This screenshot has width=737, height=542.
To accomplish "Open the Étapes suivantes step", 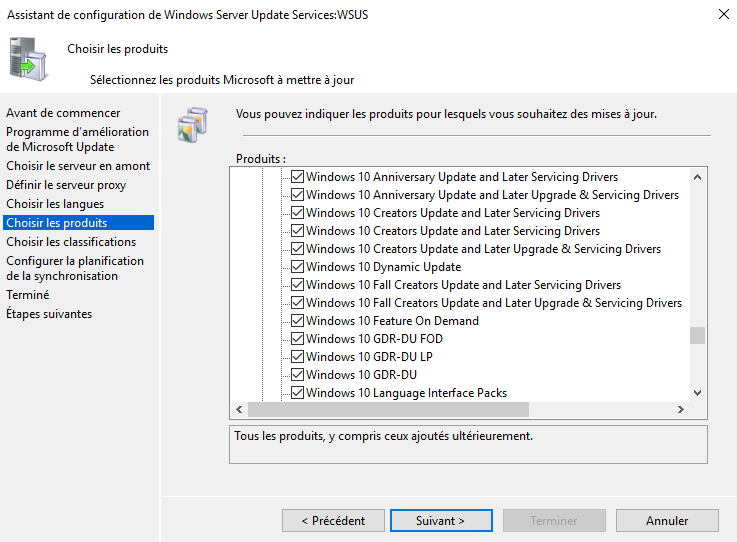I will [49, 314].
